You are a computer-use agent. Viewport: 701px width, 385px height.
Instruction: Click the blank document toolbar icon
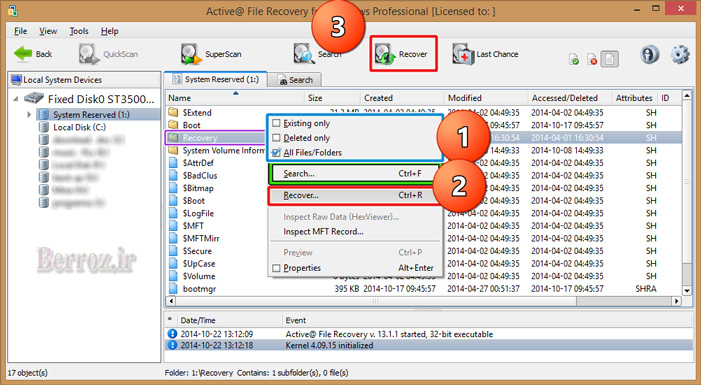pyautogui.click(x=610, y=59)
